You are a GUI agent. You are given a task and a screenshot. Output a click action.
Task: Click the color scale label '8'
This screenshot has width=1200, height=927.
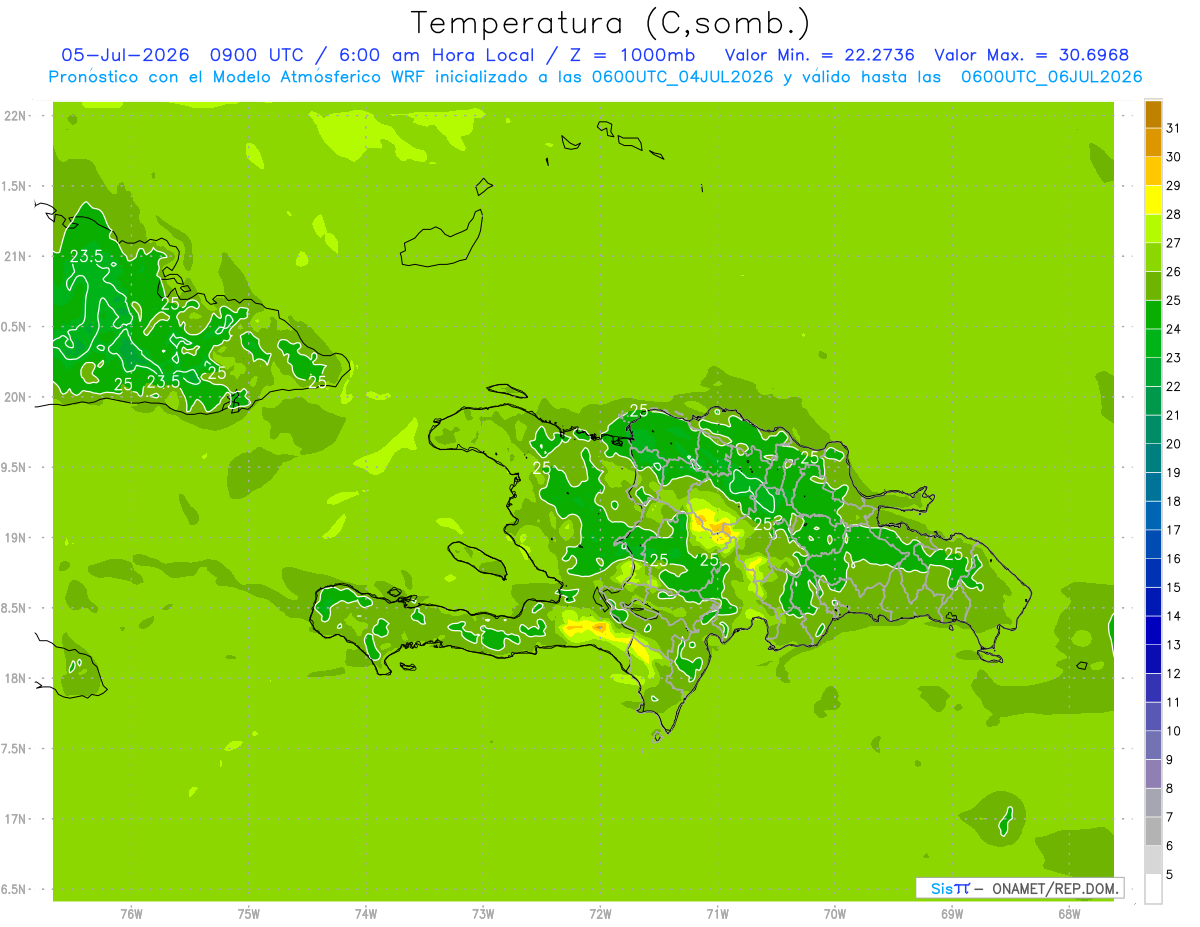(x=1170, y=789)
